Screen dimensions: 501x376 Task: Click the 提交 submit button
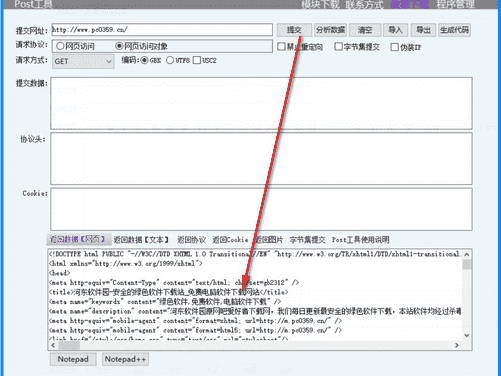294,30
